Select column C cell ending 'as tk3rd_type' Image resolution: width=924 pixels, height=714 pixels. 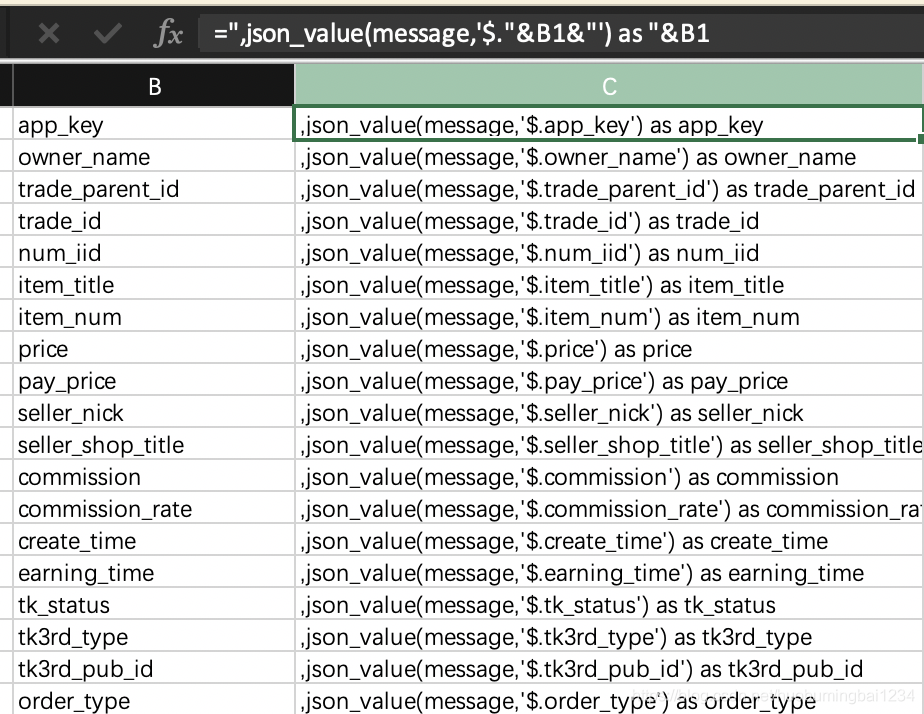[609, 636]
